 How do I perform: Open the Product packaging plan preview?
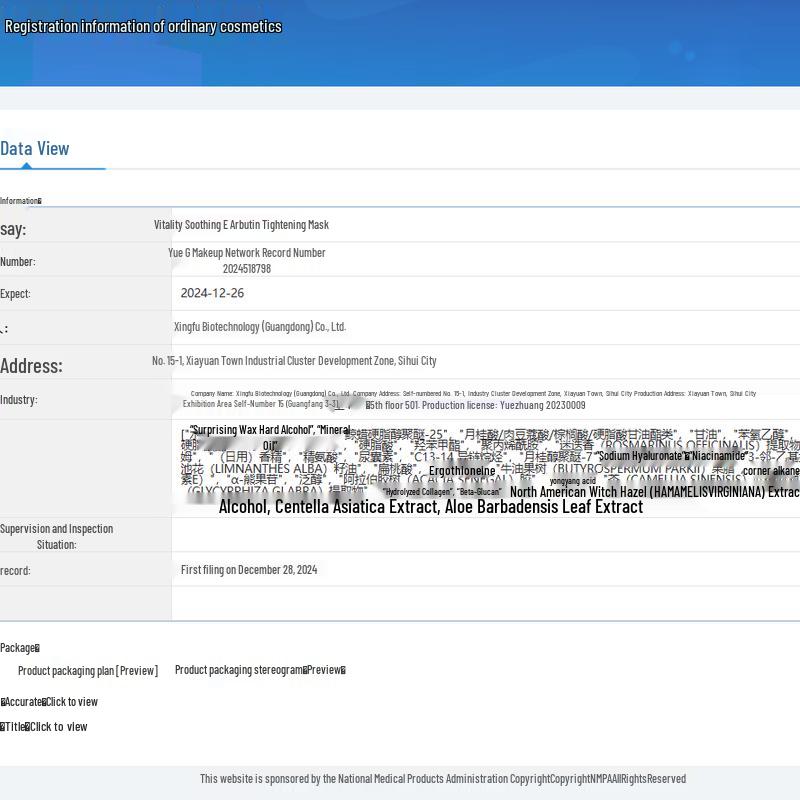tap(88, 670)
